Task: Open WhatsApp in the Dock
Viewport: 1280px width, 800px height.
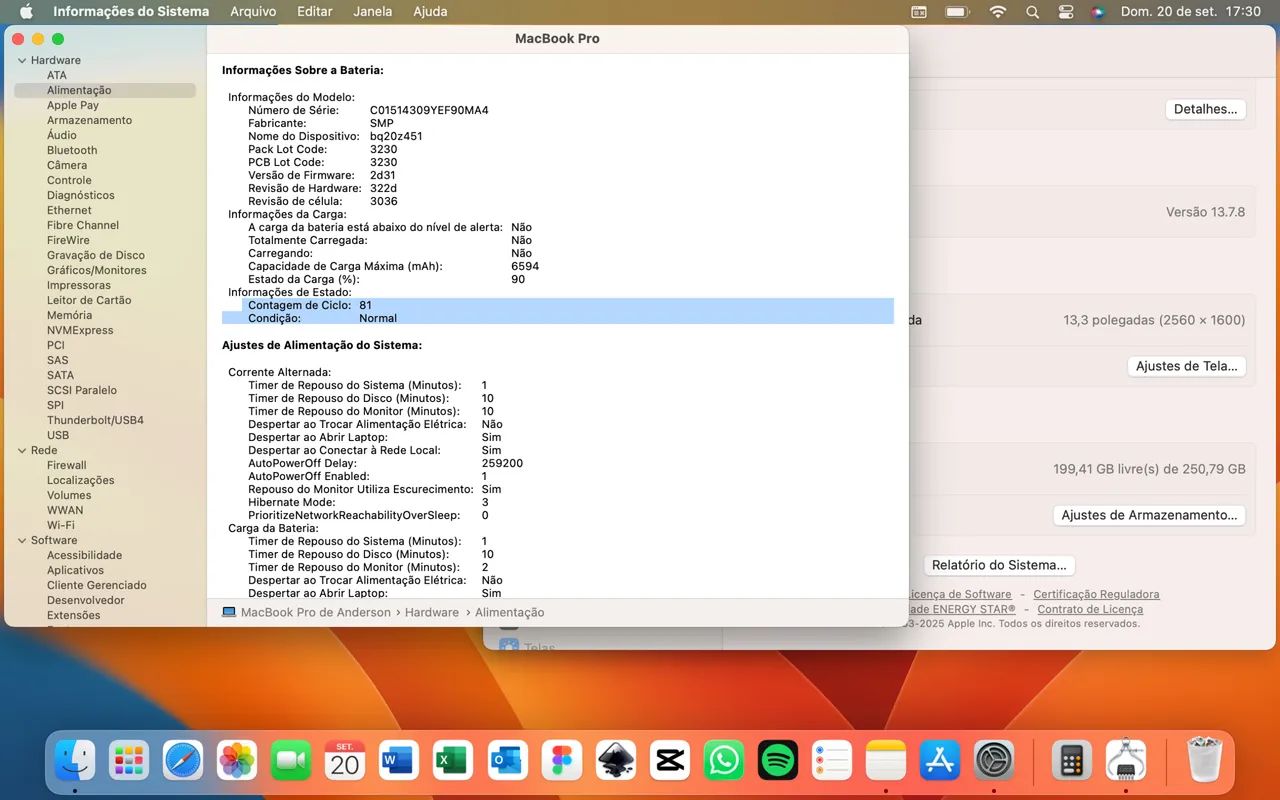Action: (x=723, y=761)
